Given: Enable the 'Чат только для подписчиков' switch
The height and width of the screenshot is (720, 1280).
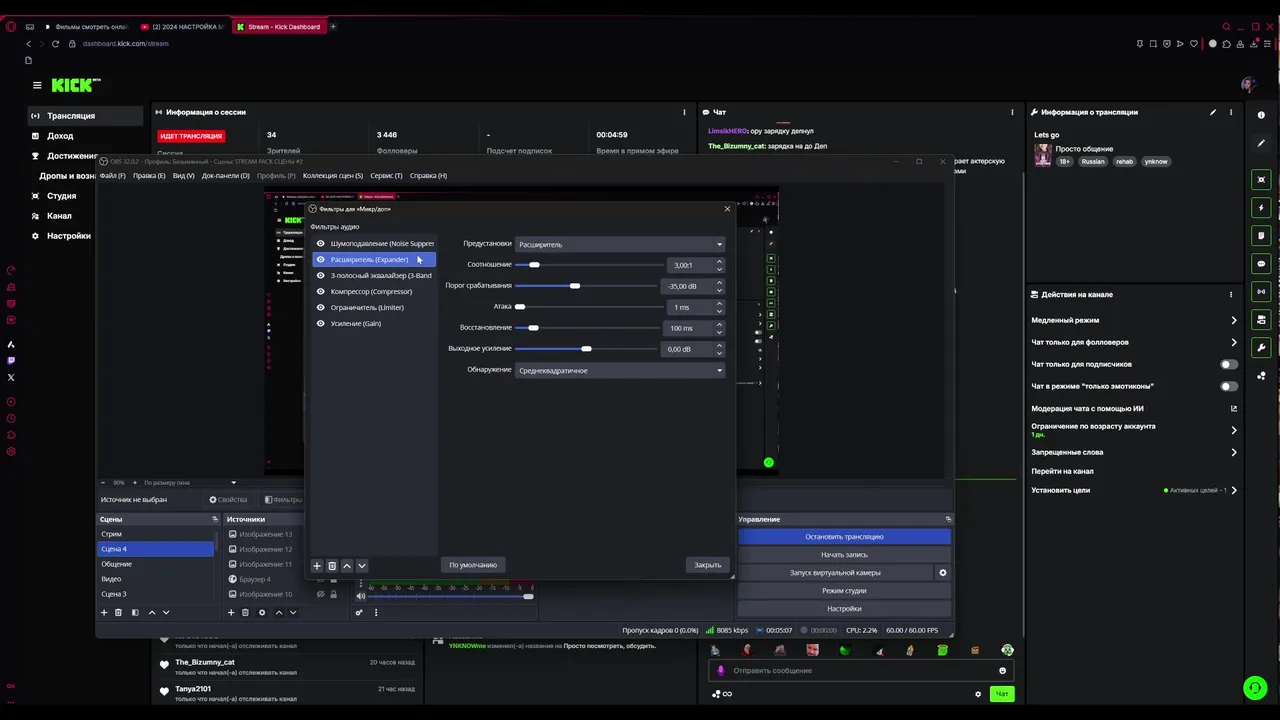Looking at the screenshot, I should (x=1229, y=364).
